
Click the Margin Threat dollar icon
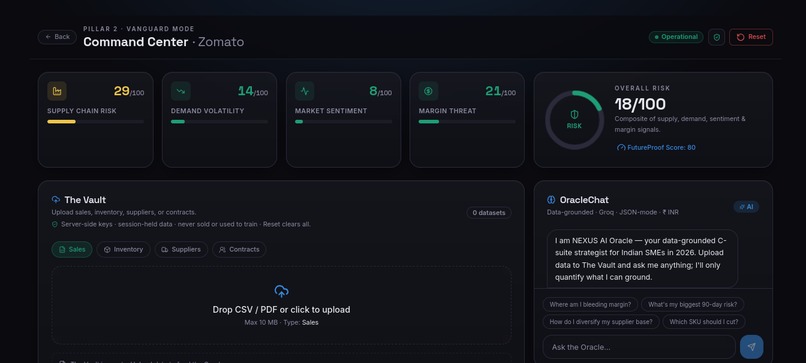[428, 91]
